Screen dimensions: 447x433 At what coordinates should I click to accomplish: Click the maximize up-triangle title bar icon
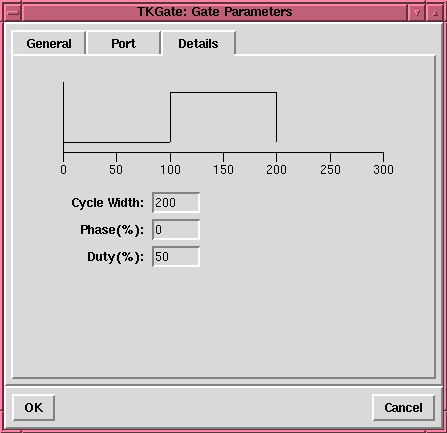435,13
